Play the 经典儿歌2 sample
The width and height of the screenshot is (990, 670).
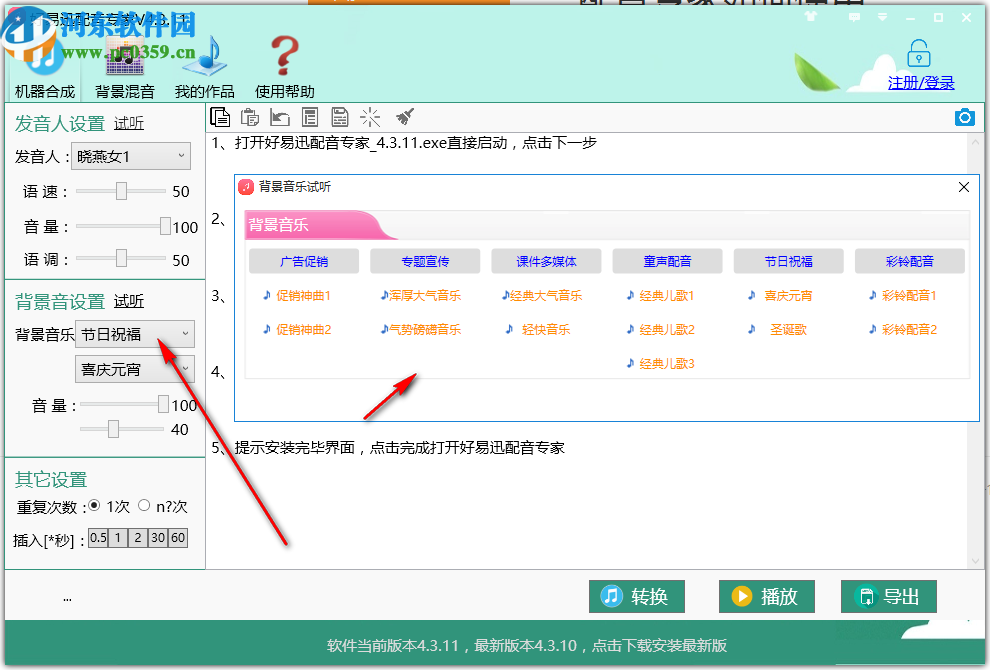pos(660,330)
